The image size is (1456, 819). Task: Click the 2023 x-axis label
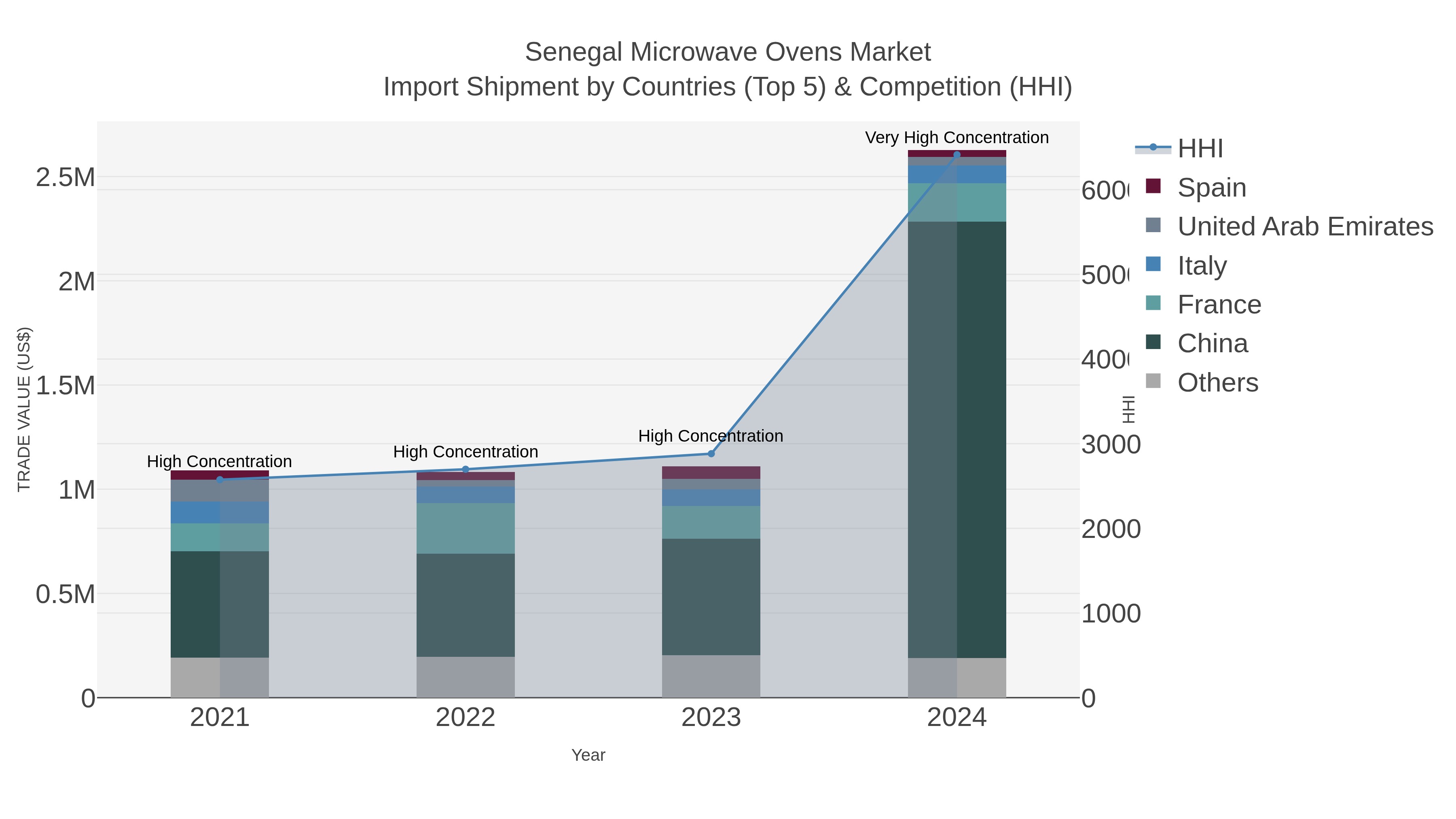point(711,717)
